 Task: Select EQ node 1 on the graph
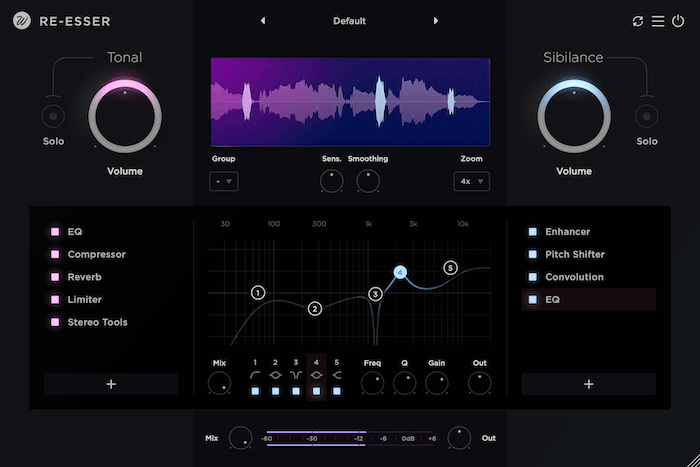[258, 293]
